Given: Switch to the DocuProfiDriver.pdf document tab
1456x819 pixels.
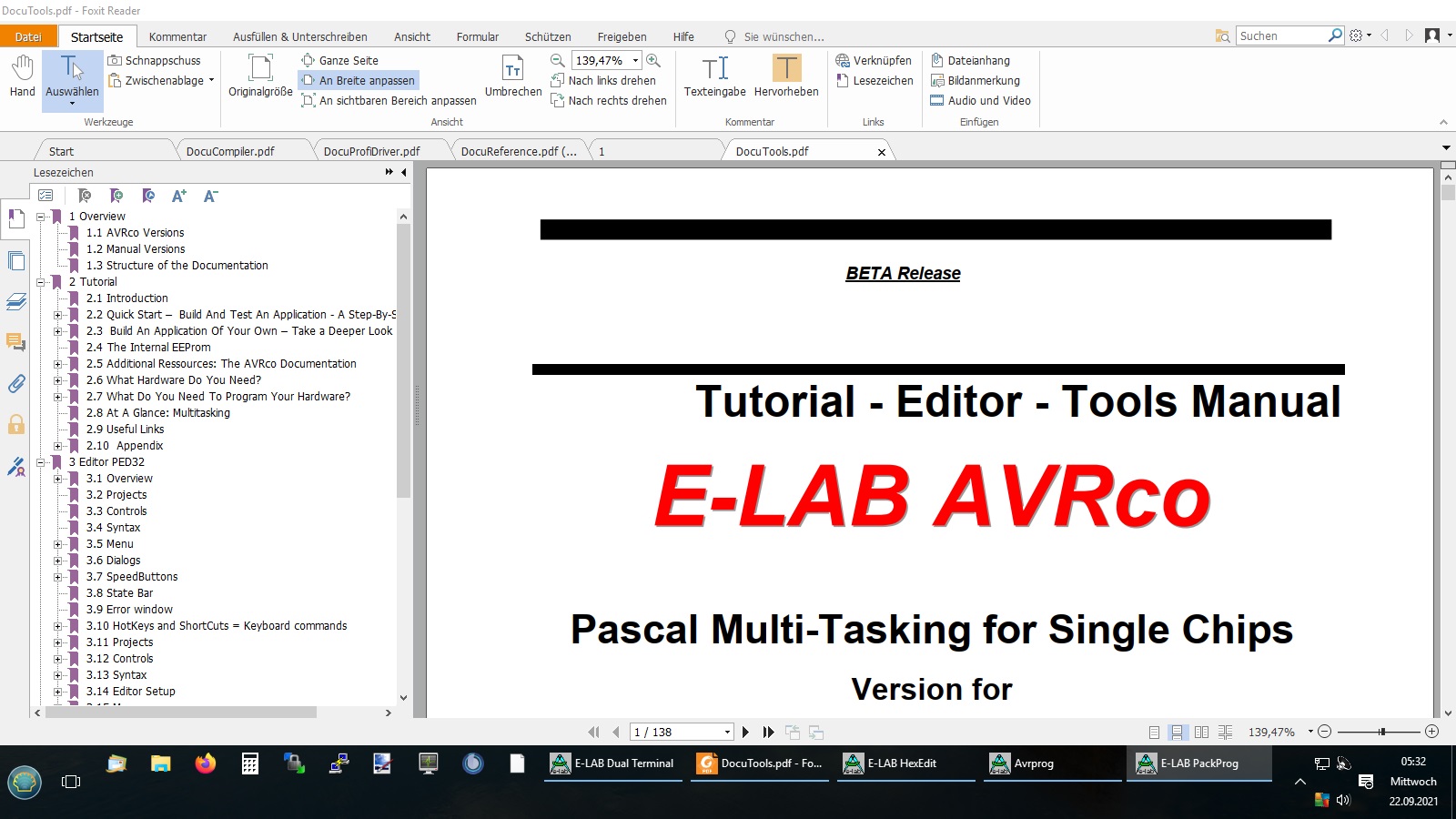Looking at the screenshot, I should [x=372, y=151].
